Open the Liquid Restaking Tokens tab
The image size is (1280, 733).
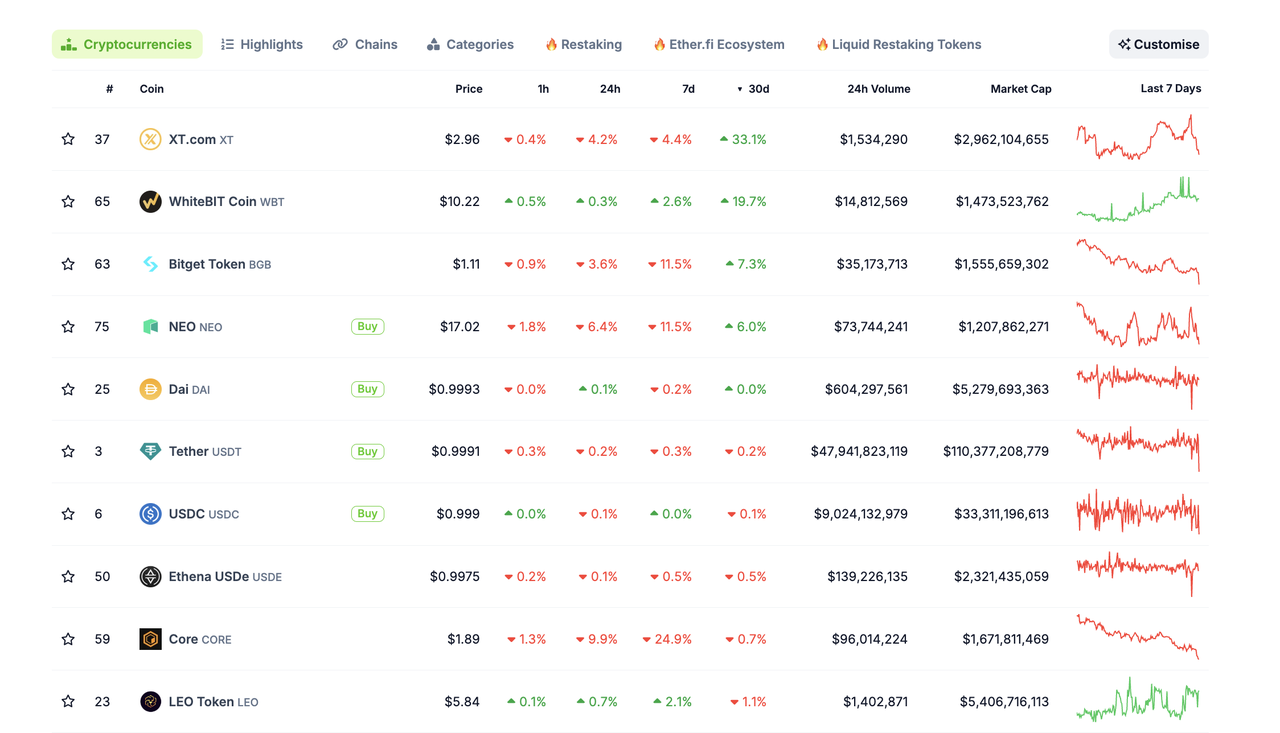coord(898,44)
